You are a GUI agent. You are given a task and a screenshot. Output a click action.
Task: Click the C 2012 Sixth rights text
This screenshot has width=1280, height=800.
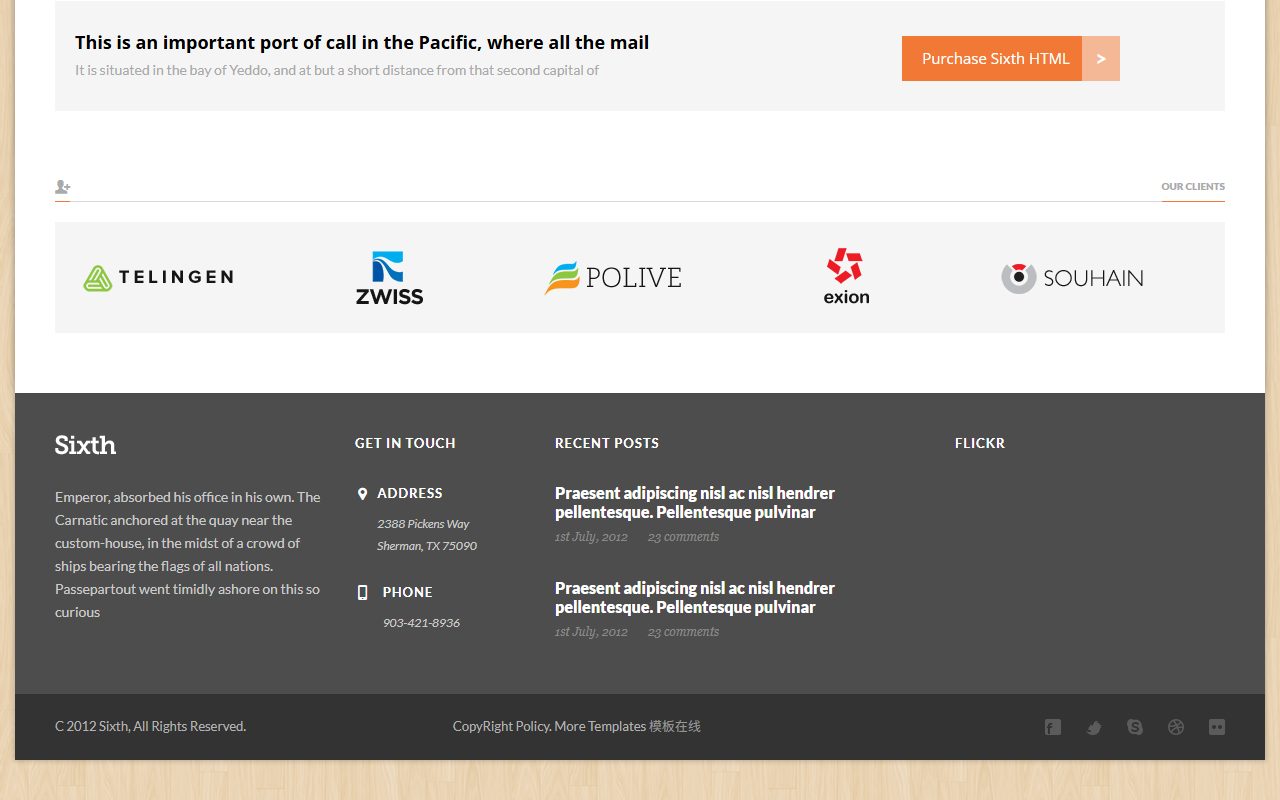[x=150, y=727]
